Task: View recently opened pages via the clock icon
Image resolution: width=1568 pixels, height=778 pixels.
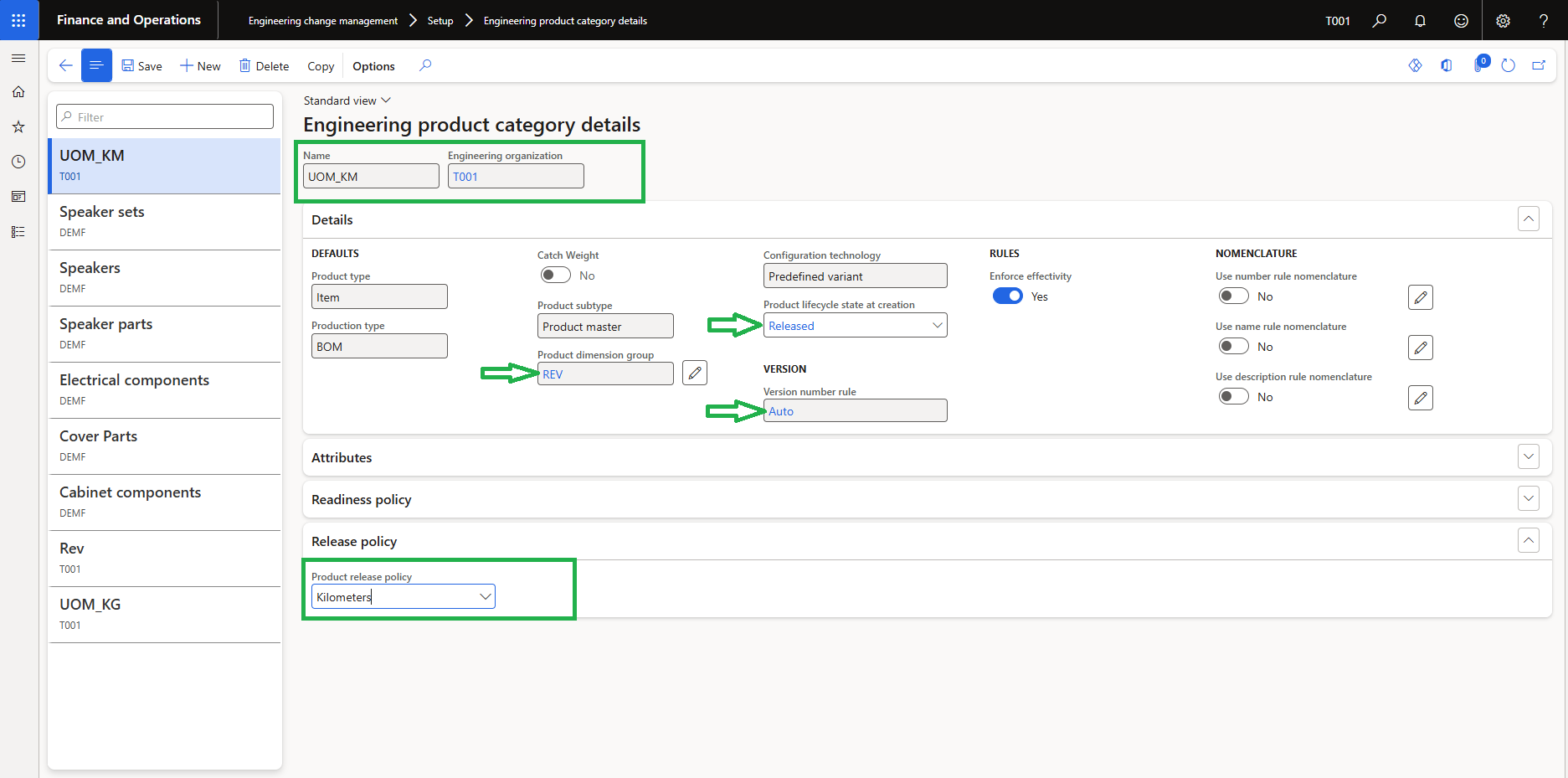Action: (18, 162)
